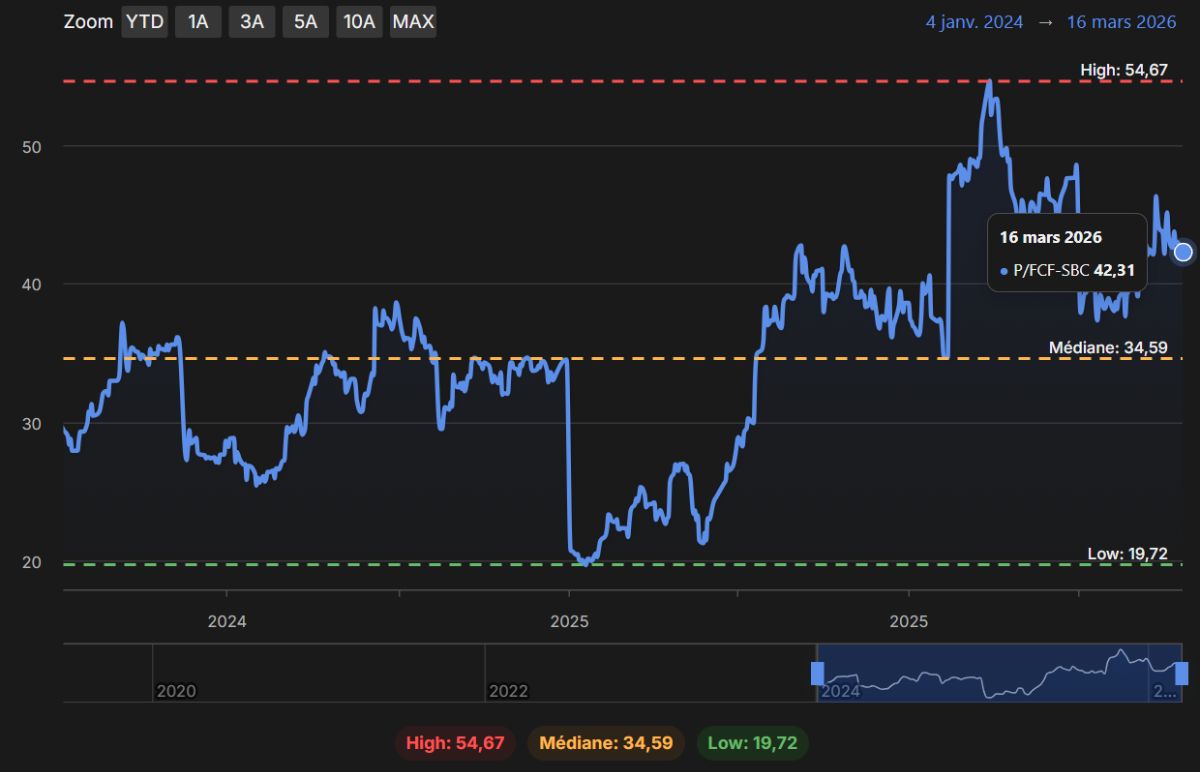Click the blue data point marker on chart
The image size is (1200, 772).
click(x=1183, y=252)
